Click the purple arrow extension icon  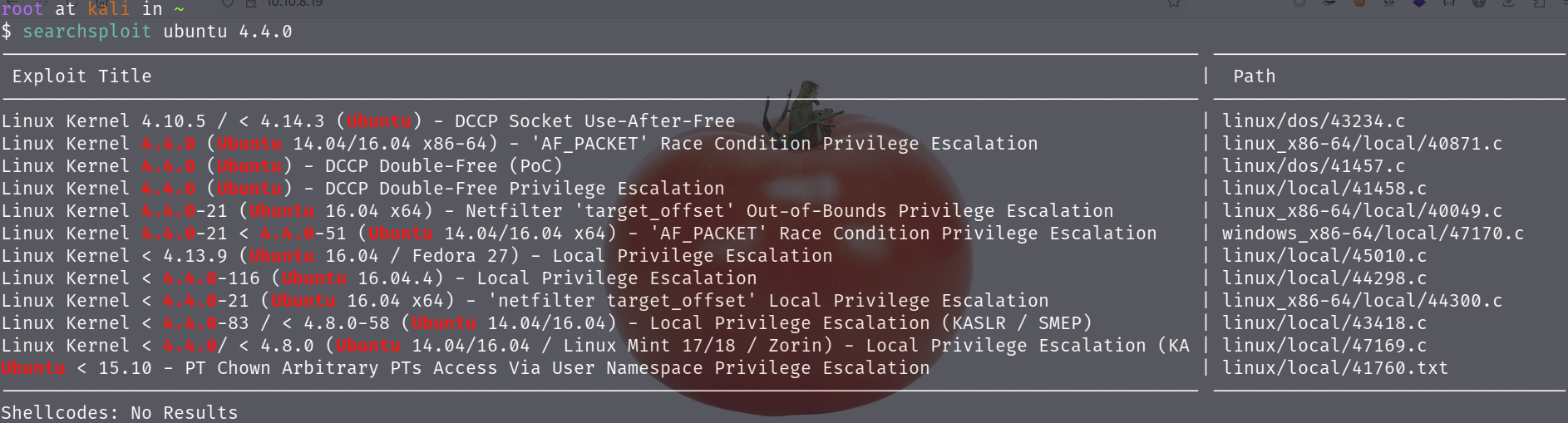point(1419,2)
